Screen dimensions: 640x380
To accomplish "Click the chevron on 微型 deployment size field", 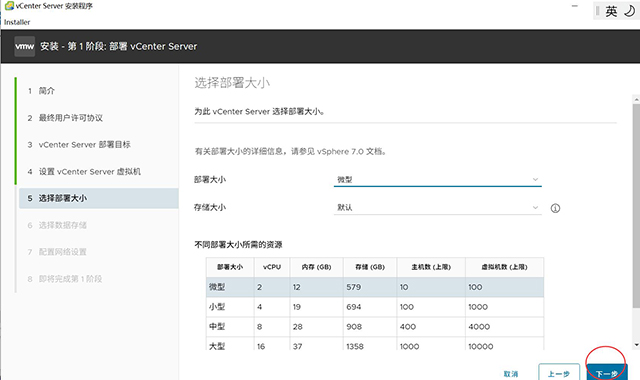I will pos(535,180).
